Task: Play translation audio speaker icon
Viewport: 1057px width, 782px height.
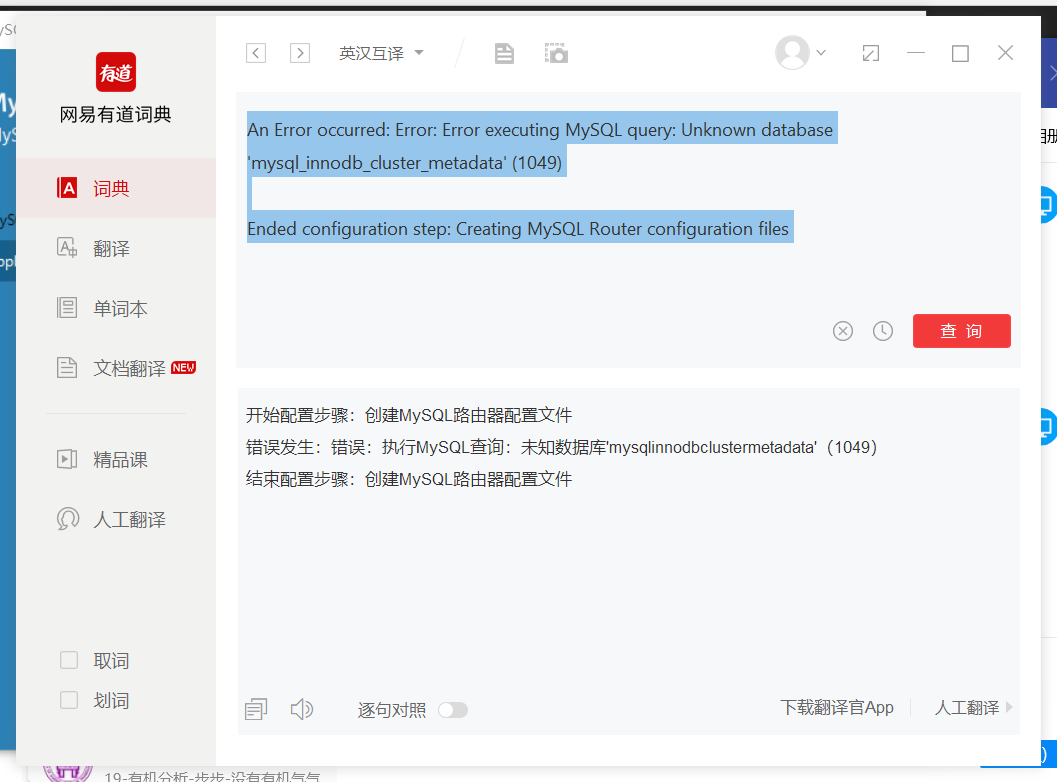Action: click(301, 709)
